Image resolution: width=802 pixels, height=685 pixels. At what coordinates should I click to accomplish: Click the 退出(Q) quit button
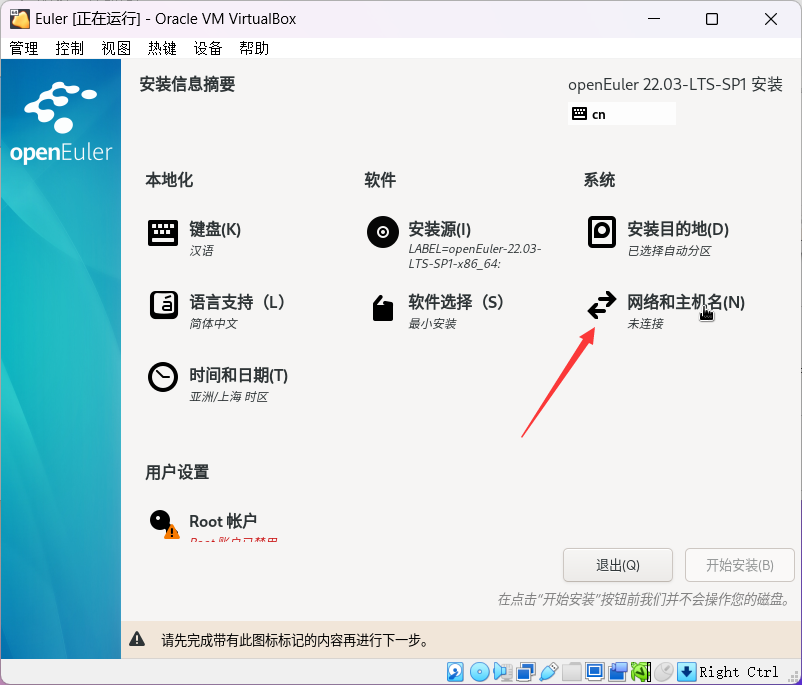tap(618, 565)
